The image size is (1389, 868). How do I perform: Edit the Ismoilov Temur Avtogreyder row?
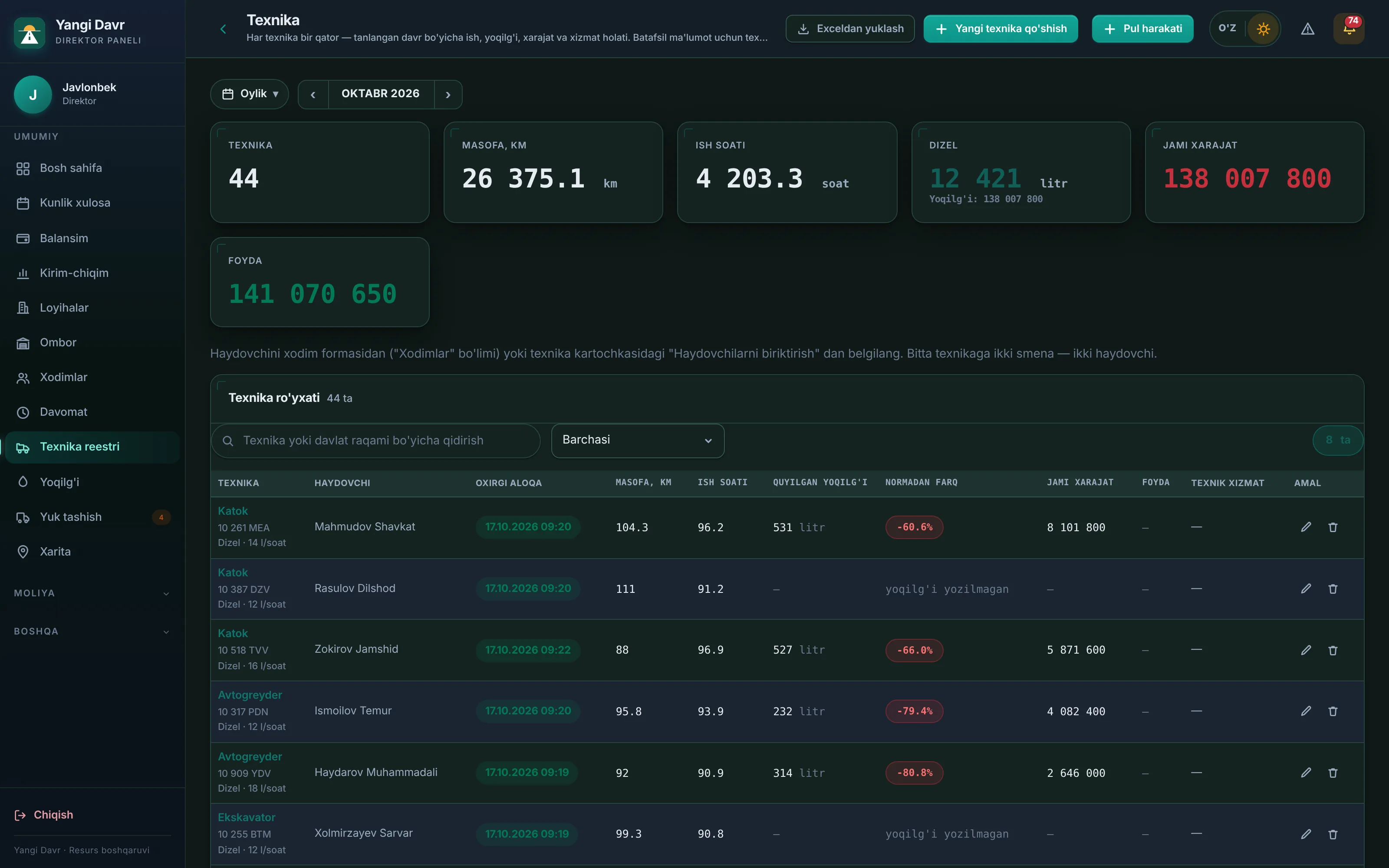click(1306, 711)
